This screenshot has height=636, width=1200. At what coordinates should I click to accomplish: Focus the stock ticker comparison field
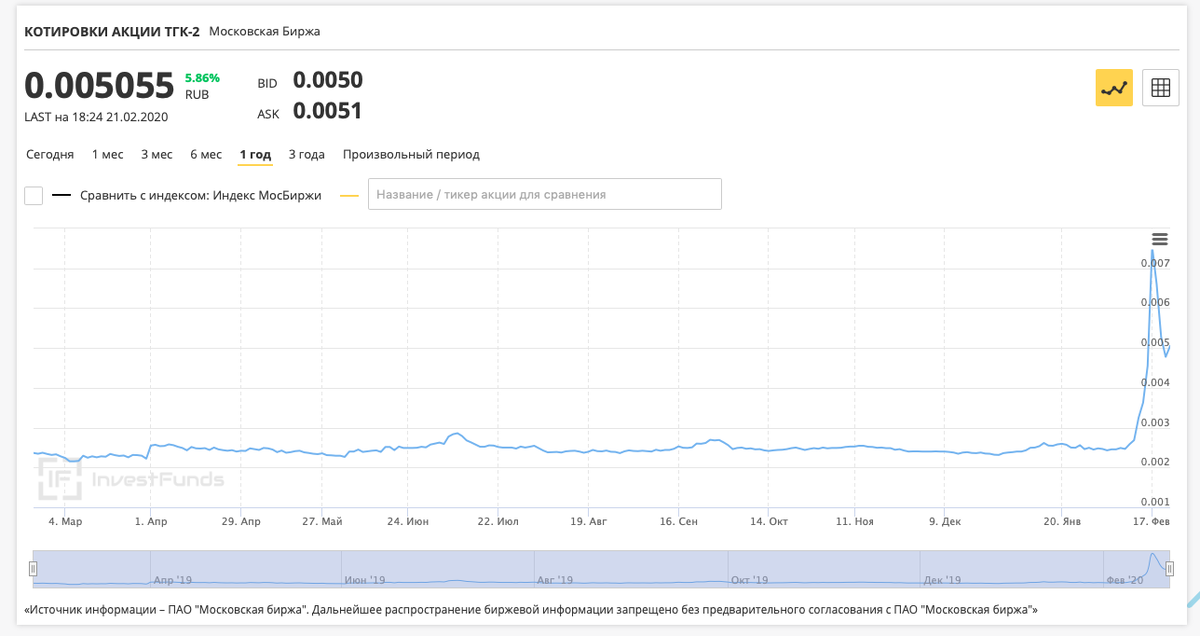pos(545,194)
